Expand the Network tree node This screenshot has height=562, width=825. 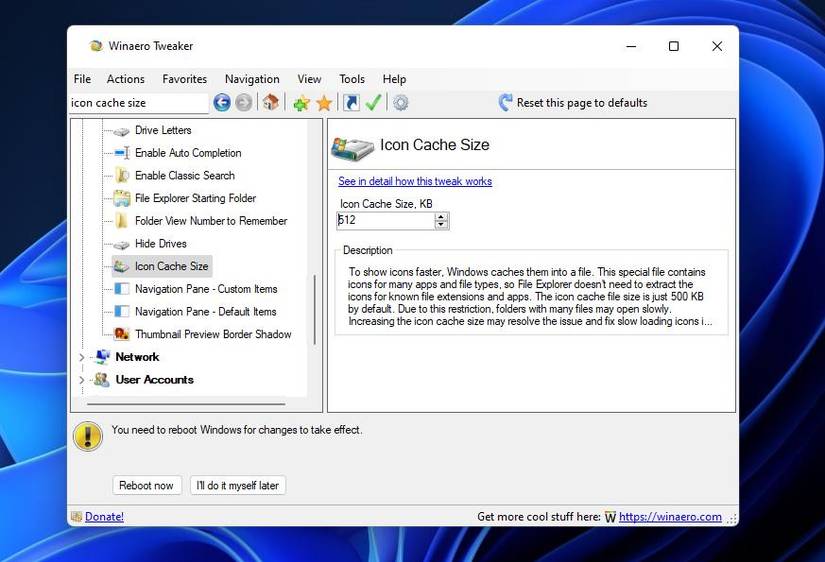pos(82,357)
